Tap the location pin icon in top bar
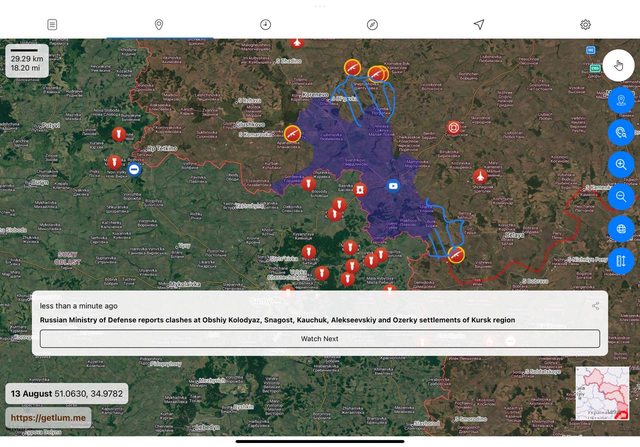 coord(159,24)
